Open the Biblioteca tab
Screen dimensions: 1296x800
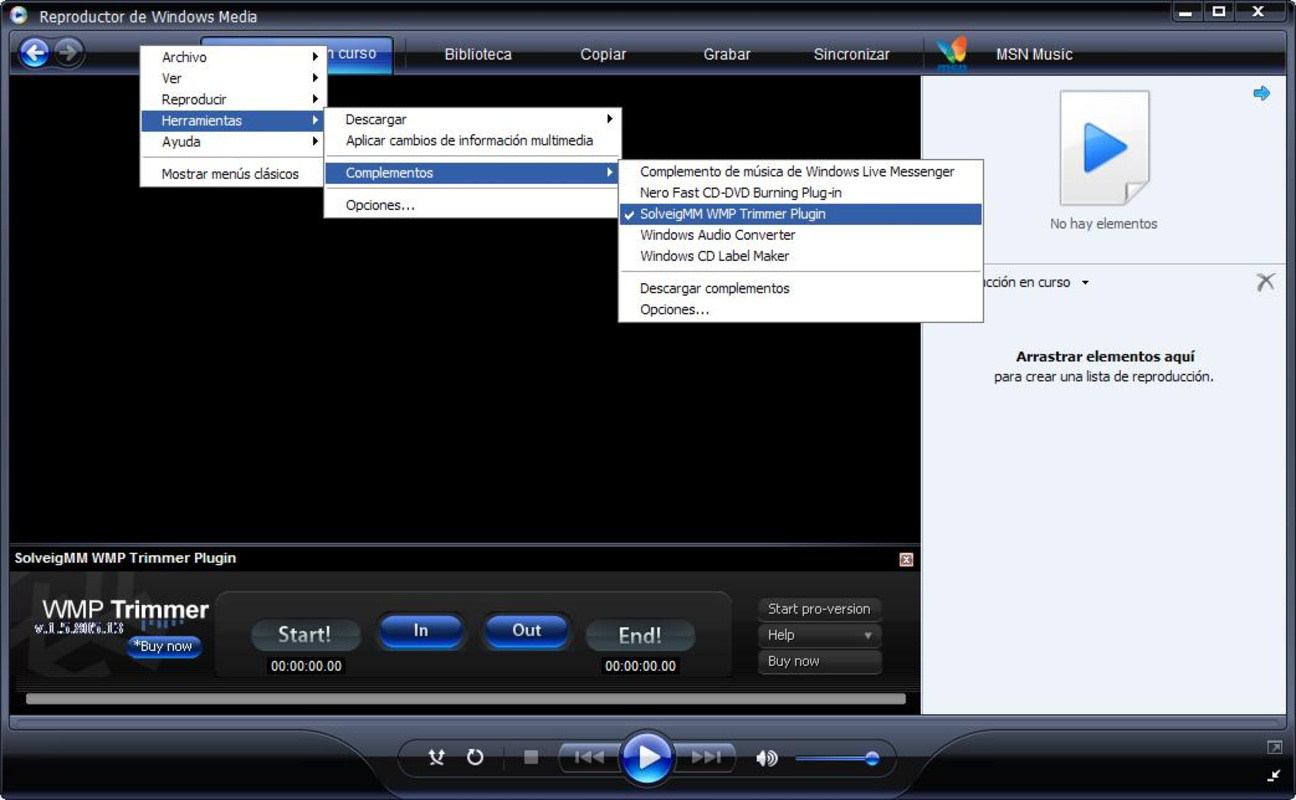click(478, 54)
